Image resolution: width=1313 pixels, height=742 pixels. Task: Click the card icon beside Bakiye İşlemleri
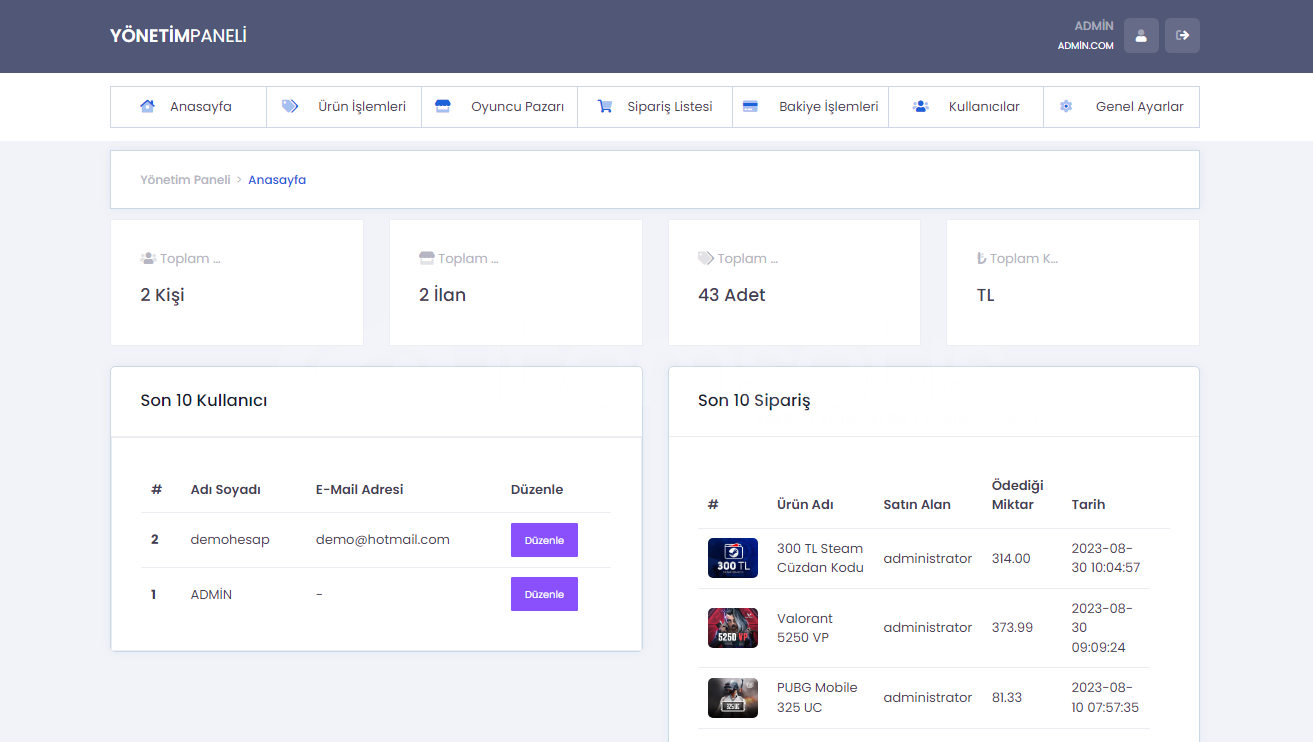(x=750, y=106)
